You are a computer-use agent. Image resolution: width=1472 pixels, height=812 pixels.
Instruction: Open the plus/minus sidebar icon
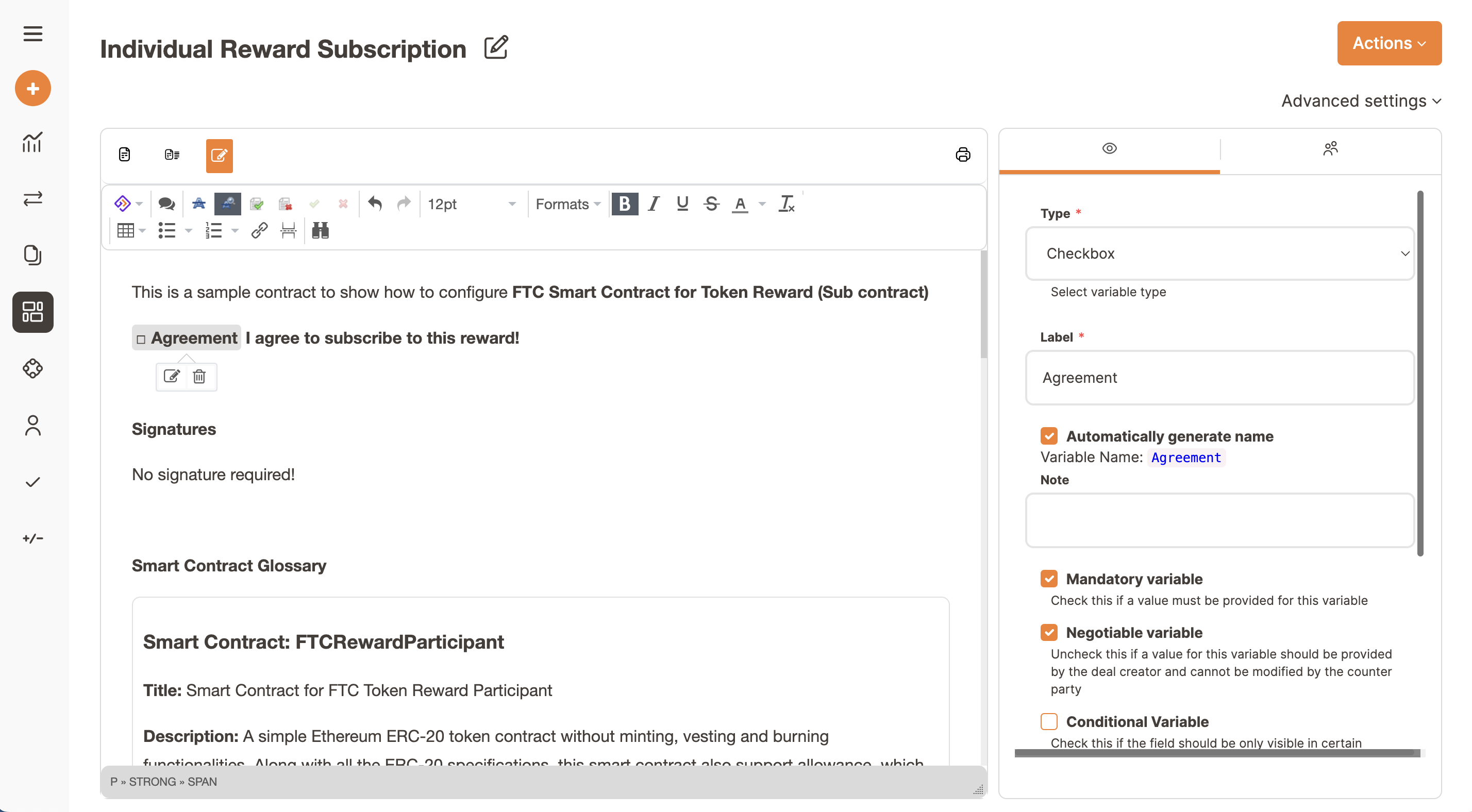(32, 538)
